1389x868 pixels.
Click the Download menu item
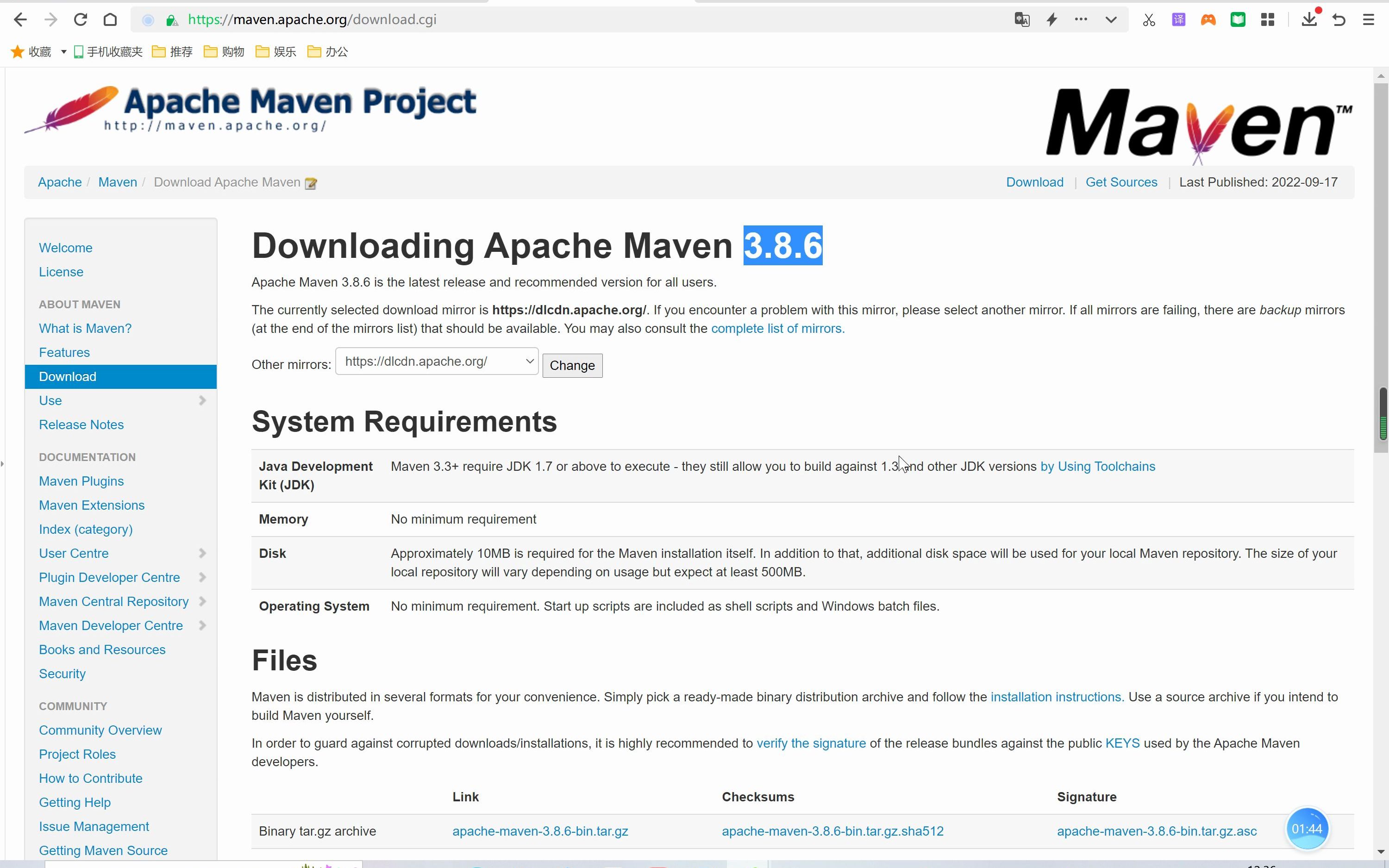(67, 376)
